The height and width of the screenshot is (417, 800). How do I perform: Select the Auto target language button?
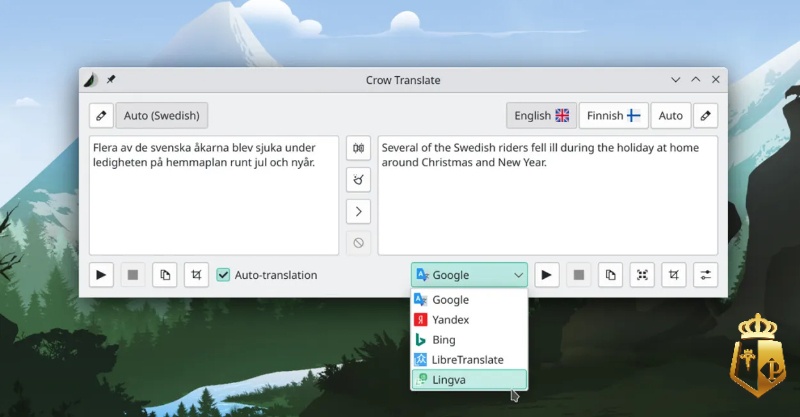pyautogui.click(x=670, y=115)
